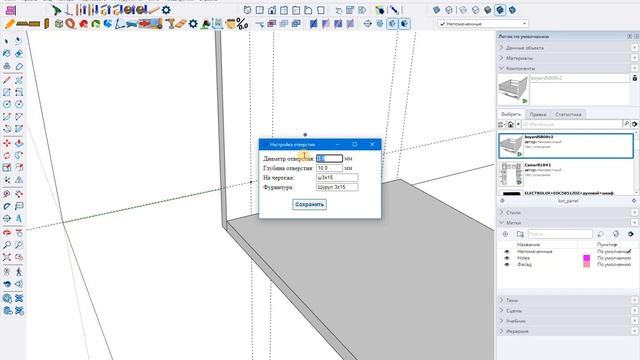Image resolution: width=640 pixels, height=360 pixels.
Task: Switch to the Статистика tab
Action: coord(568,114)
